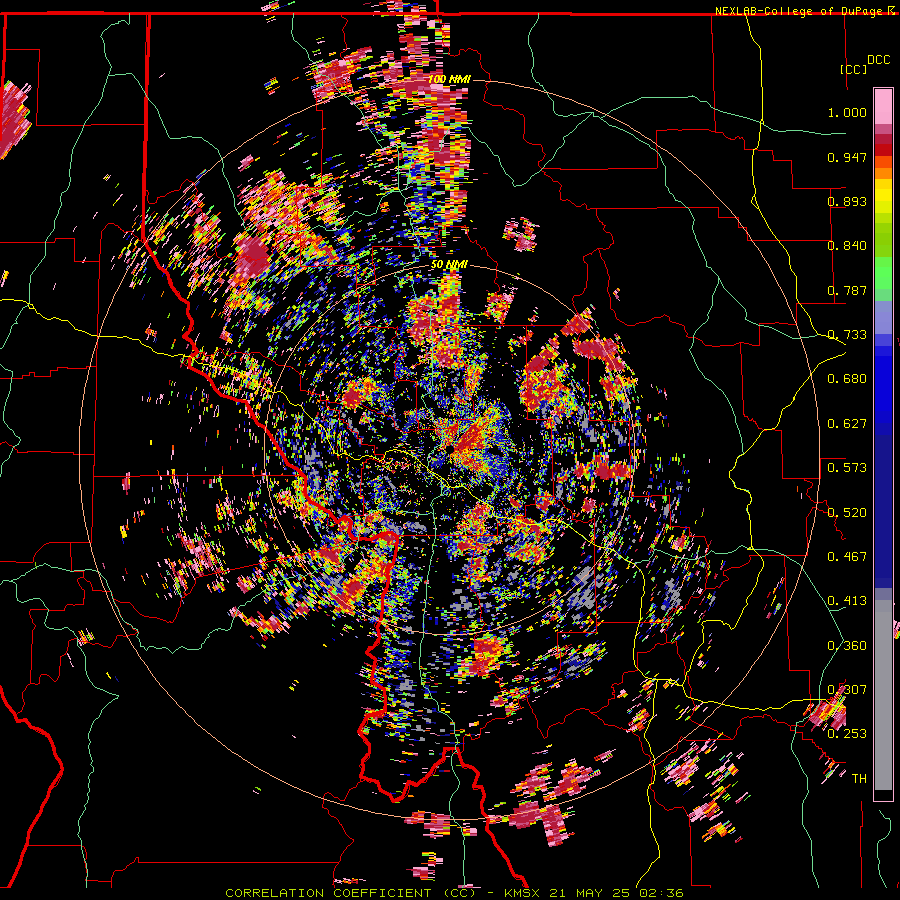
Task: Click the 100 NMI range ring label
Action: click(449, 79)
